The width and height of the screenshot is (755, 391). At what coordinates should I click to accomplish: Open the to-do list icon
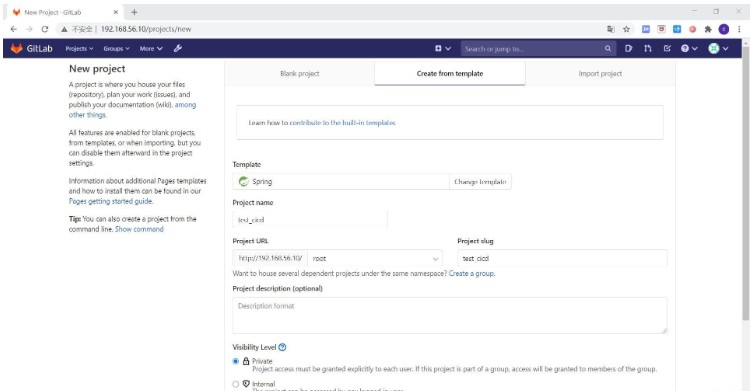(667, 49)
